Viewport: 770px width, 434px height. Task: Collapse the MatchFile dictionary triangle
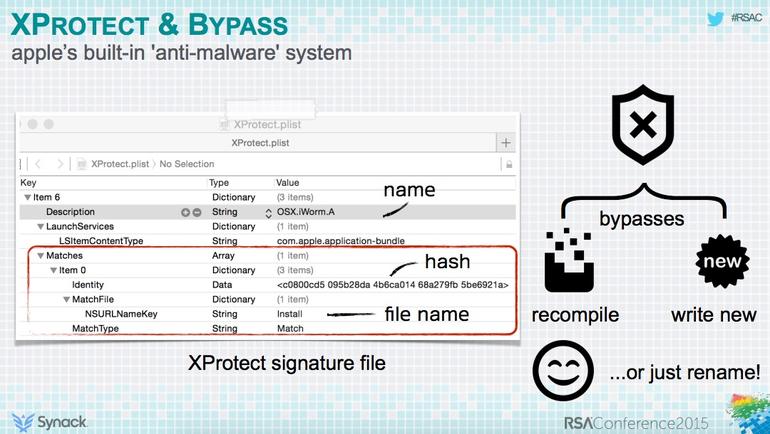click(66, 299)
